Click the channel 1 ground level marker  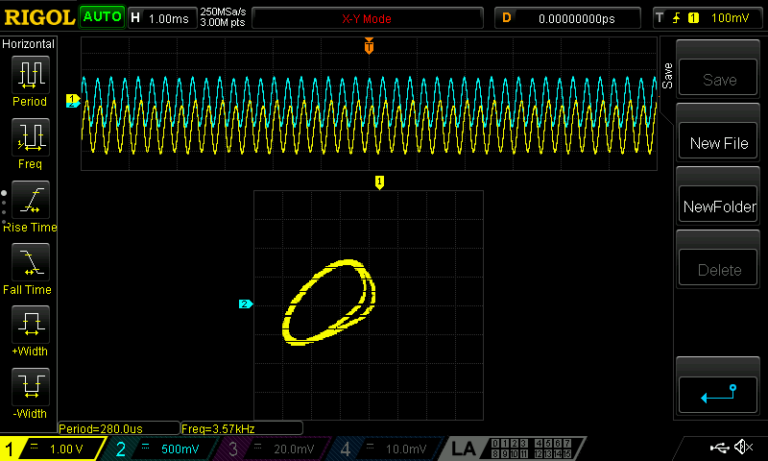point(72,98)
